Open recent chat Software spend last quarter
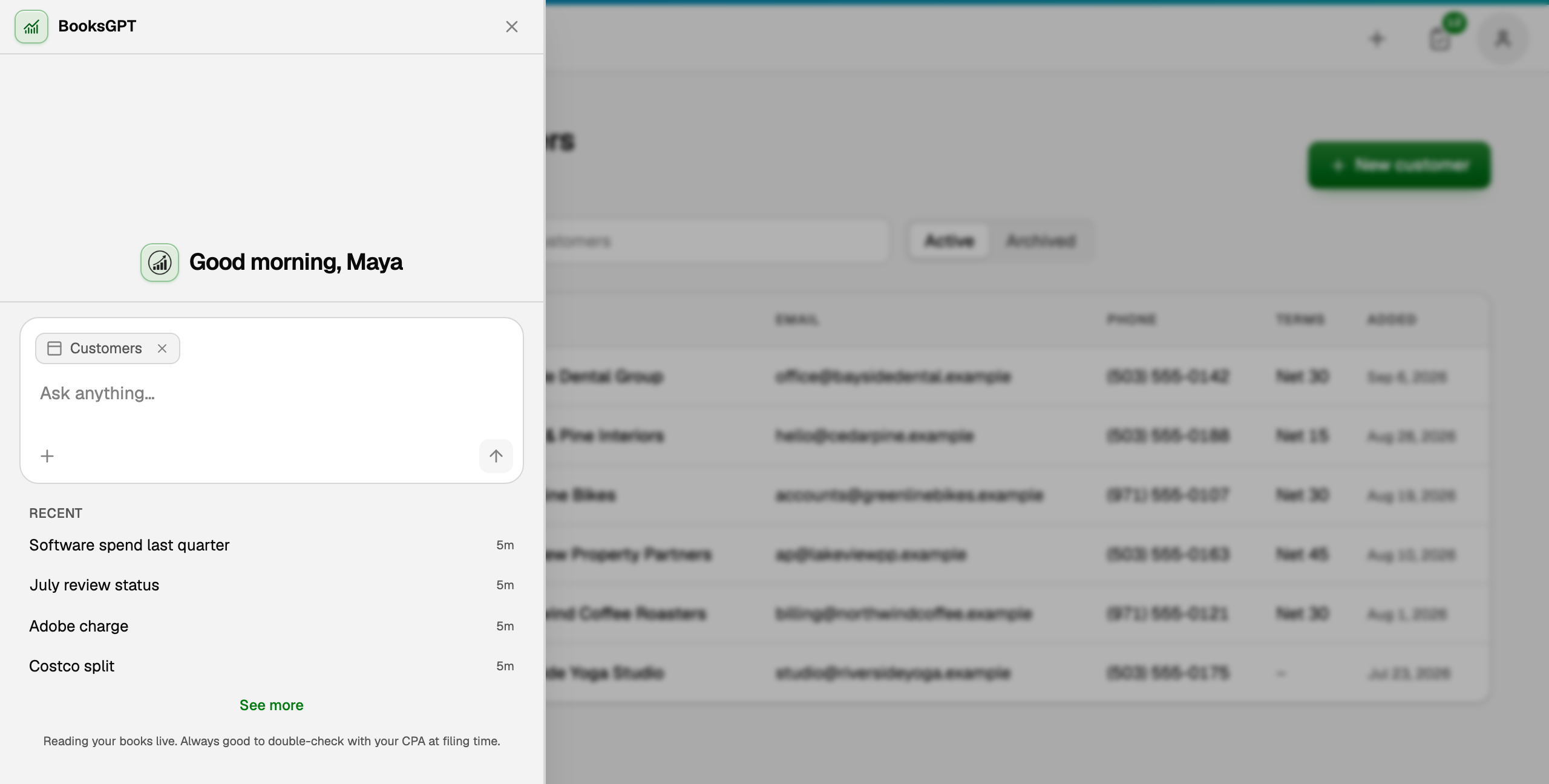This screenshot has width=1549, height=784. [x=271, y=545]
